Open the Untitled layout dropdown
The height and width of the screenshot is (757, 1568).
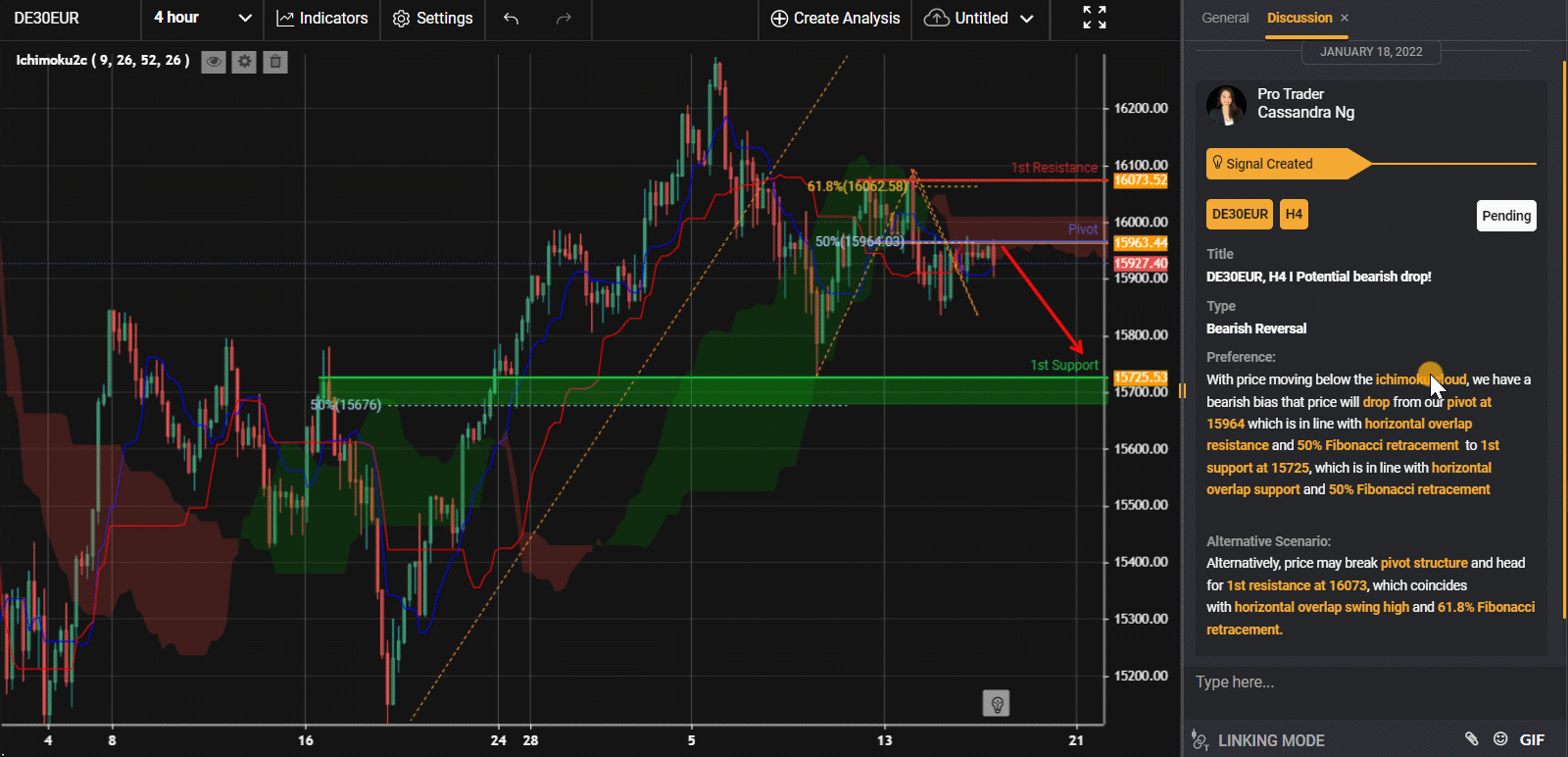[979, 18]
